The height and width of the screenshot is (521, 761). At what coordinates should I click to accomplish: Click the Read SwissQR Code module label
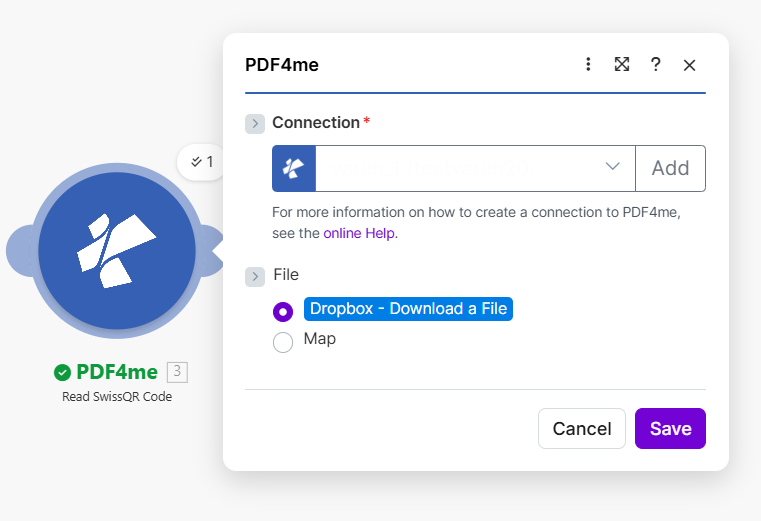coord(117,397)
